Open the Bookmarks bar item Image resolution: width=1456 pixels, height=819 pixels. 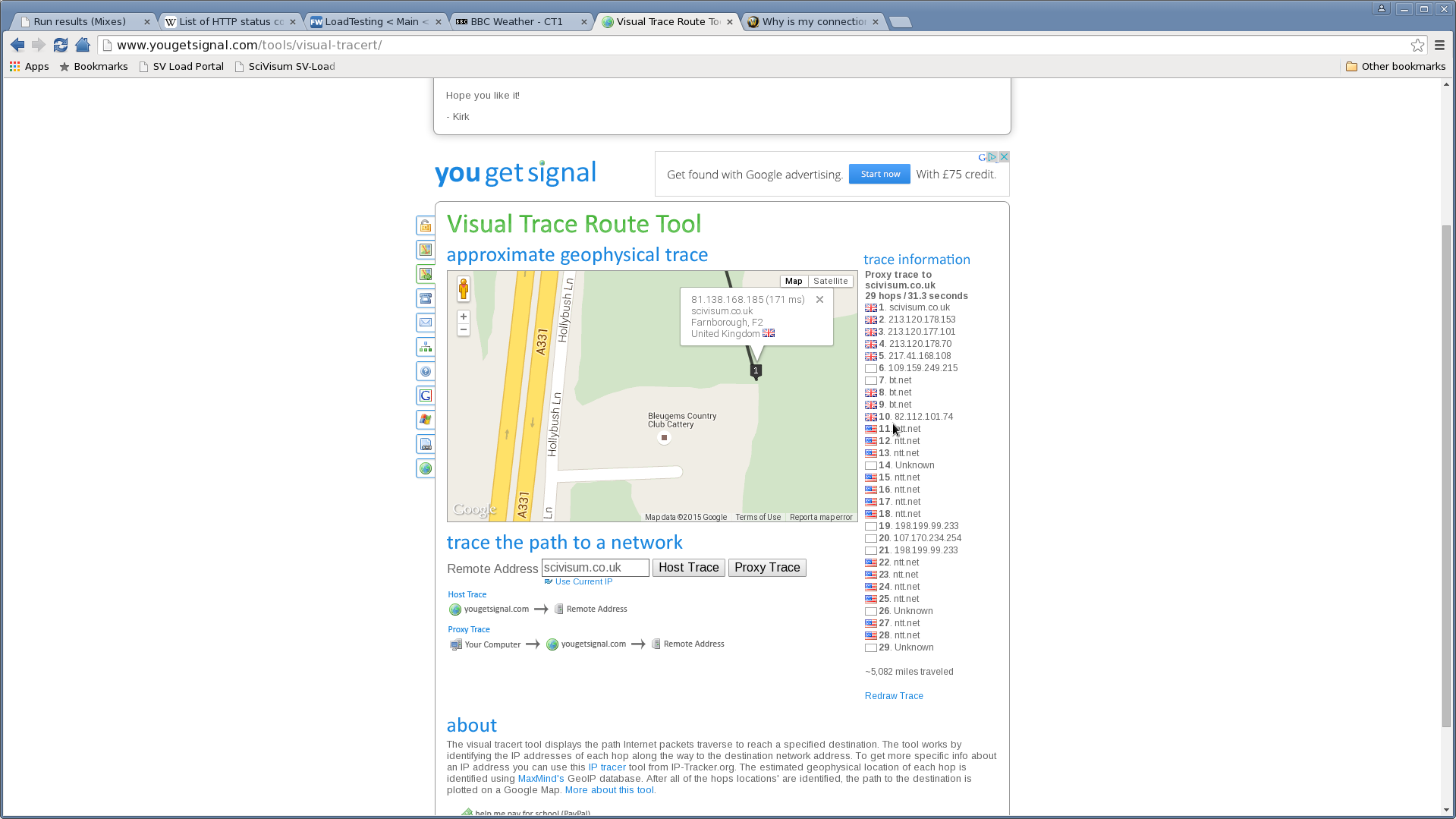pyautogui.click(x=93, y=66)
